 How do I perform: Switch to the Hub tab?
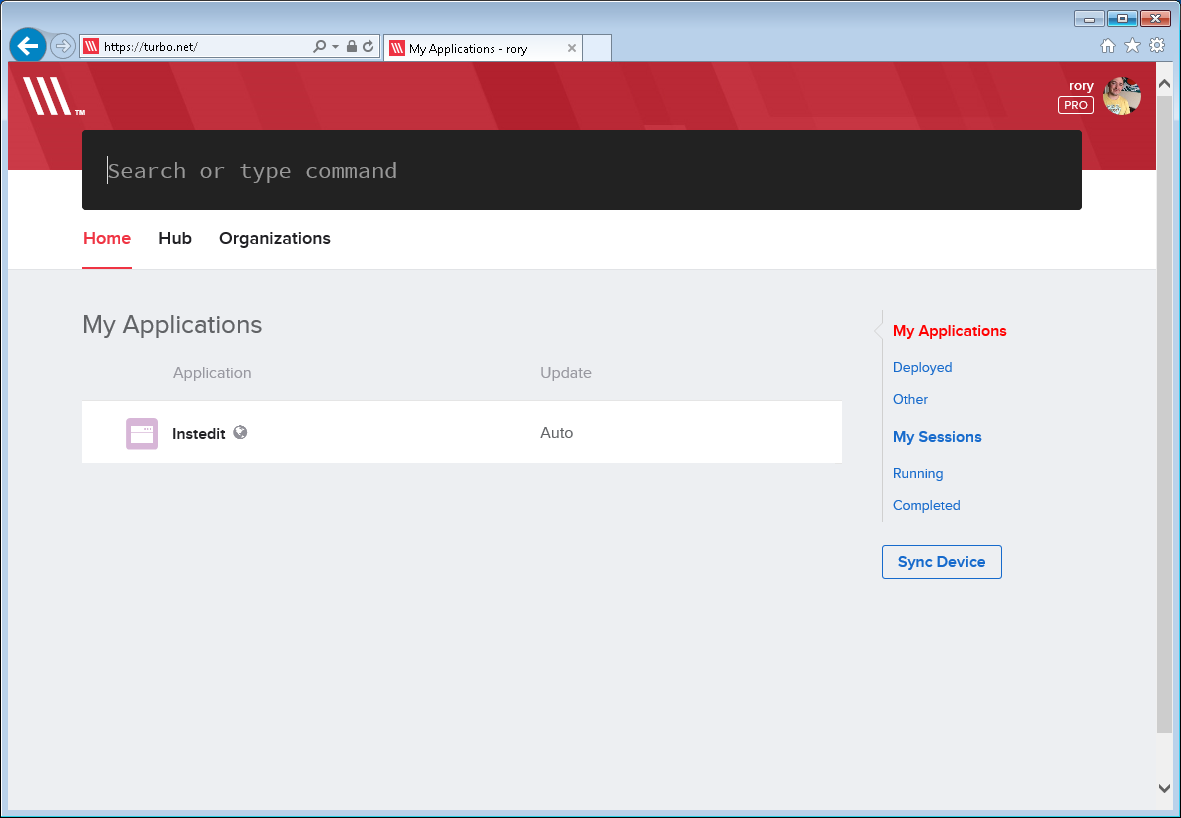[x=175, y=238]
